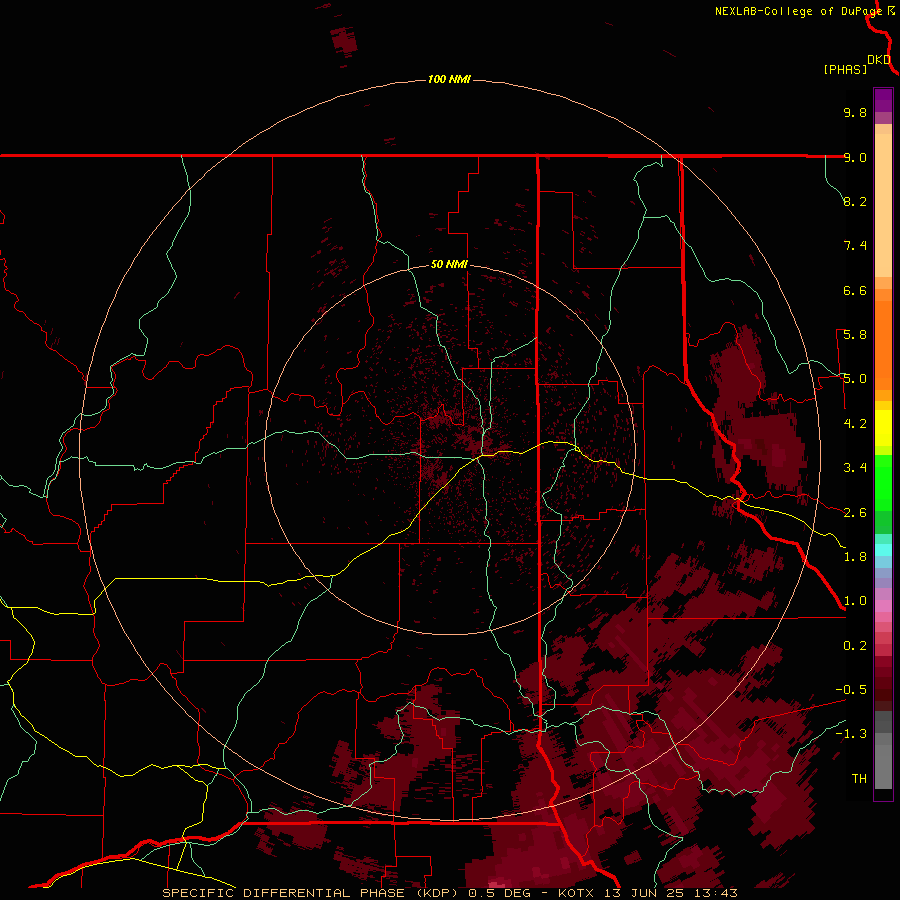900x900 pixels.
Task: Click the 3.4 scale label
Action: (855, 468)
